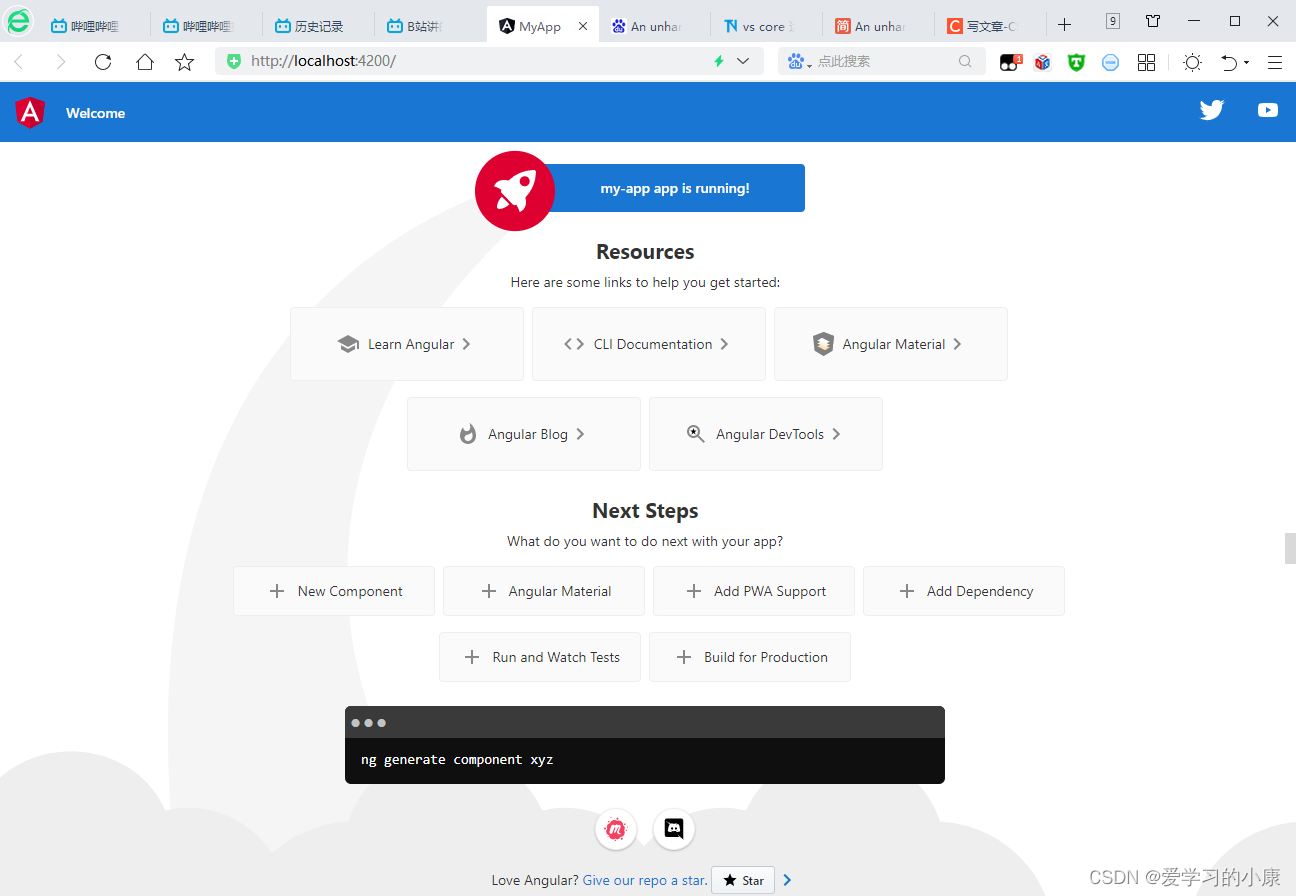Viewport: 1296px width, 896px height.
Task: Open the Twitter icon link
Action: (x=1212, y=110)
